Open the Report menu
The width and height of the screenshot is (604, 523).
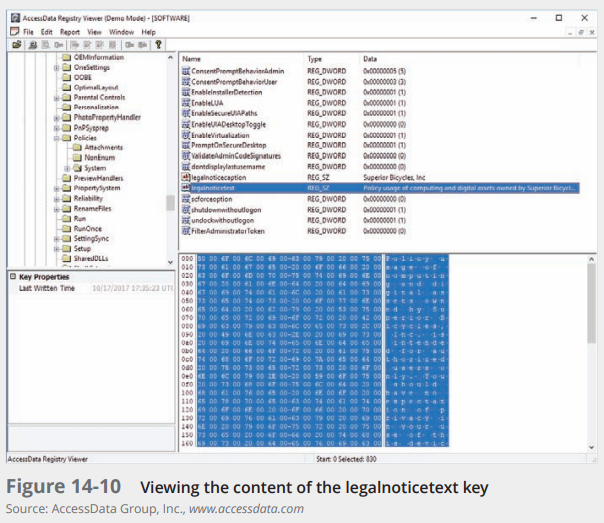(x=67, y=32)
